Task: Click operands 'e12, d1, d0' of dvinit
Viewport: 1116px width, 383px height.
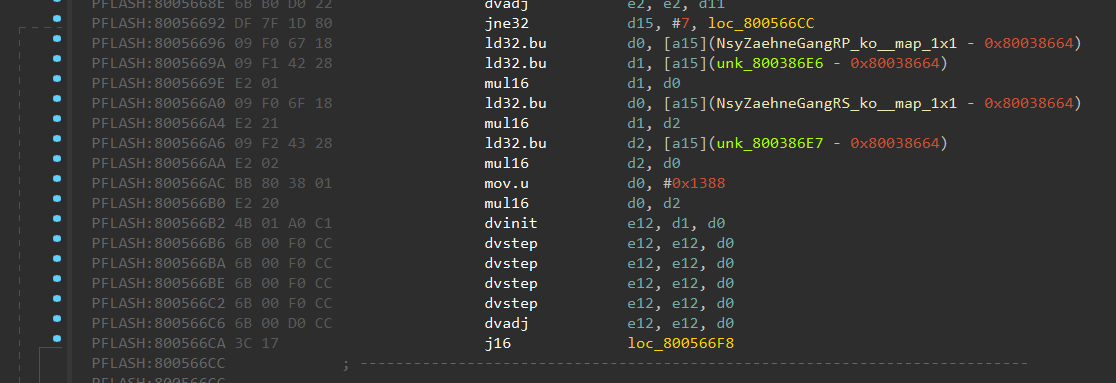Action: (676, 223)
